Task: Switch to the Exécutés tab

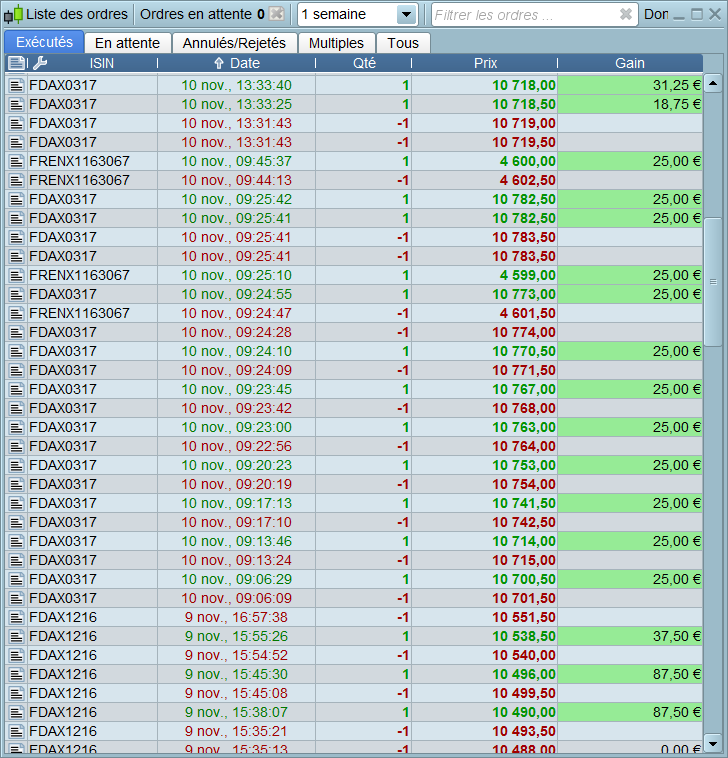Action: (44, 42)
